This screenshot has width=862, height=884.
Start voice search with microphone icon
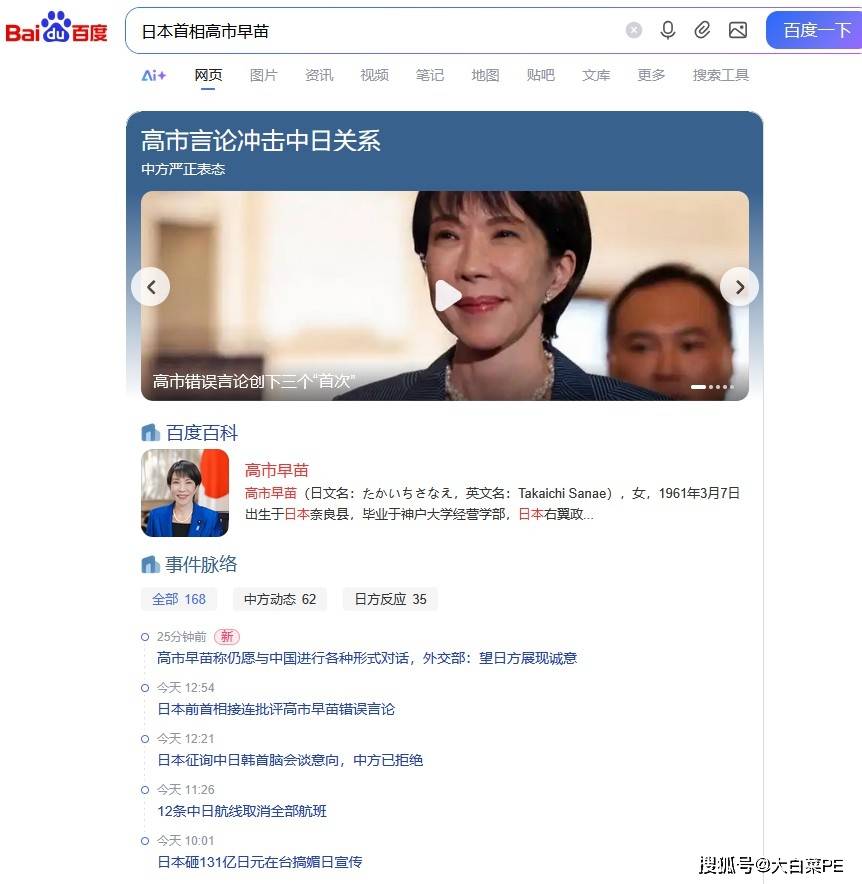pyautogui.click(x=668, y=30)
